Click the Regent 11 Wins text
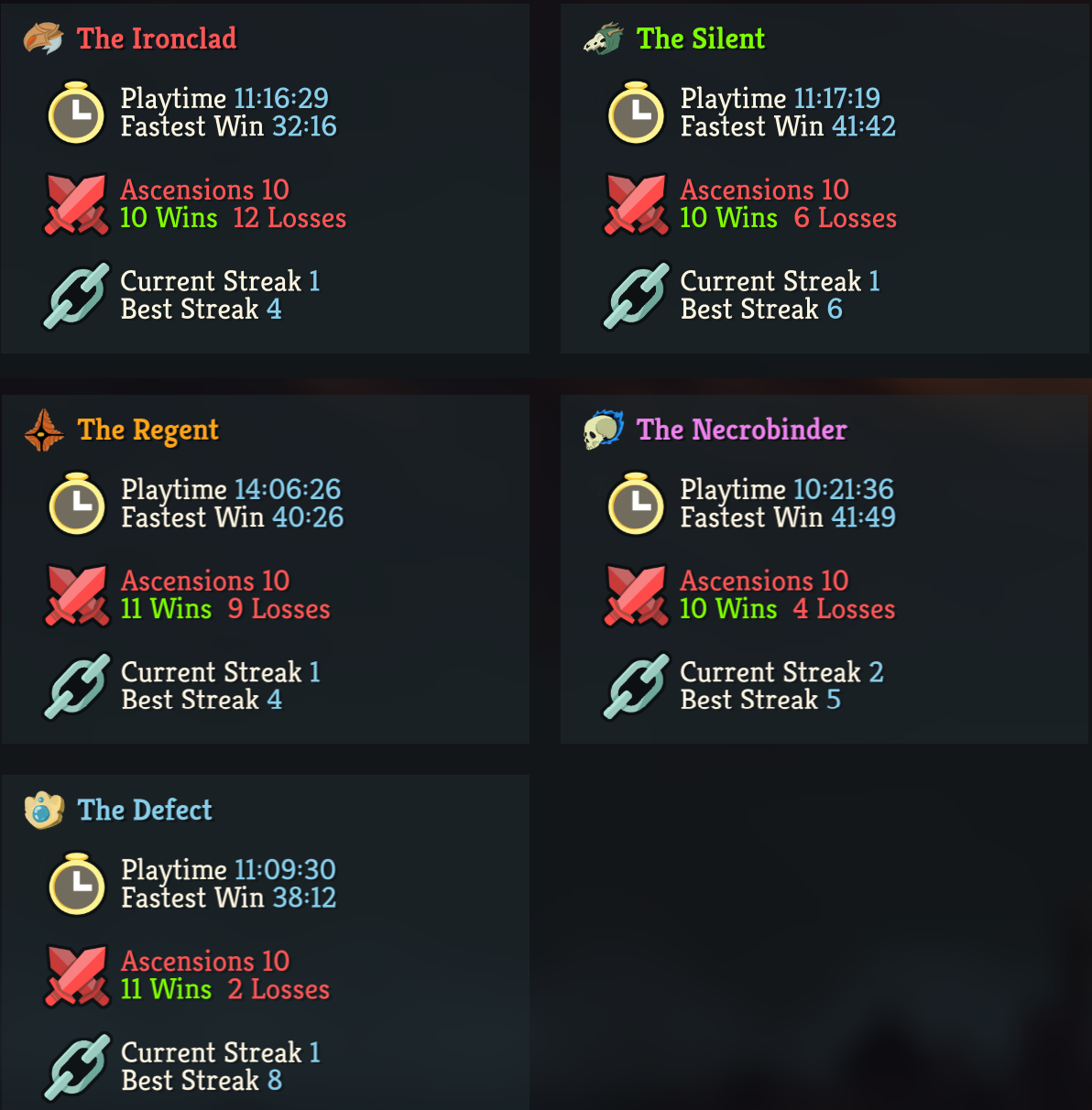 point(166,609)
